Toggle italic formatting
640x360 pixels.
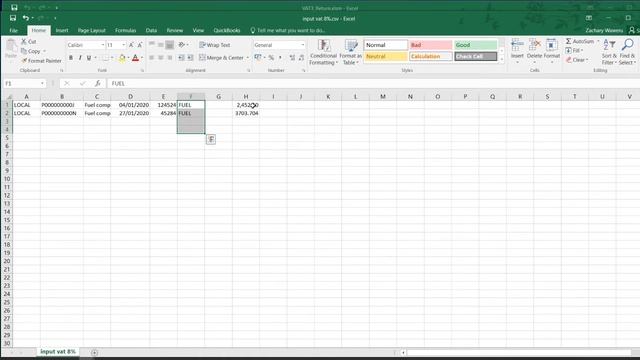point(80,58)
